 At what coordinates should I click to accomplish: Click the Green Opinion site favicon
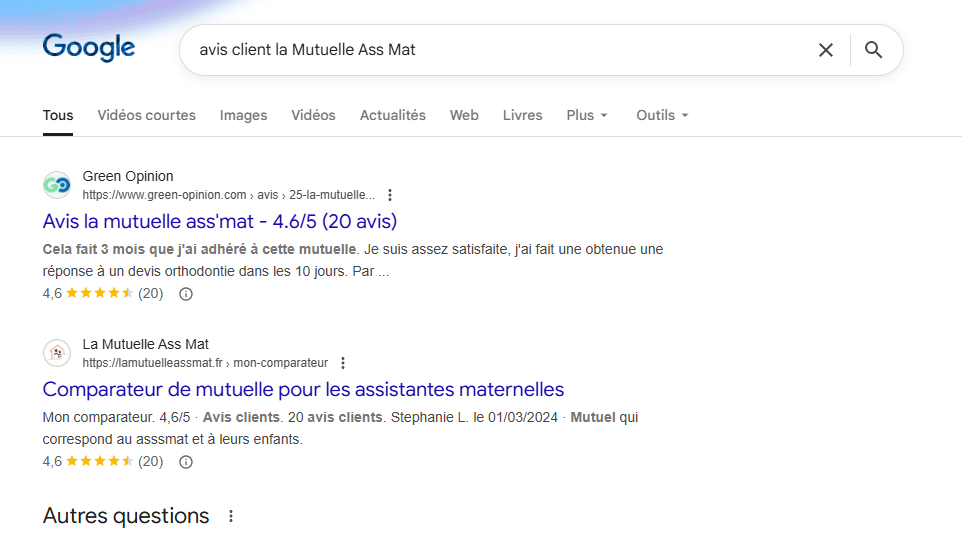coord(57,185)
